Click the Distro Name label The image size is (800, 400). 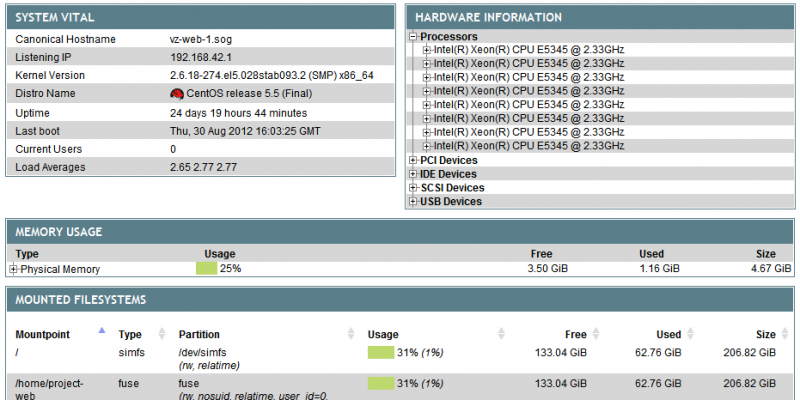[45, 93]
